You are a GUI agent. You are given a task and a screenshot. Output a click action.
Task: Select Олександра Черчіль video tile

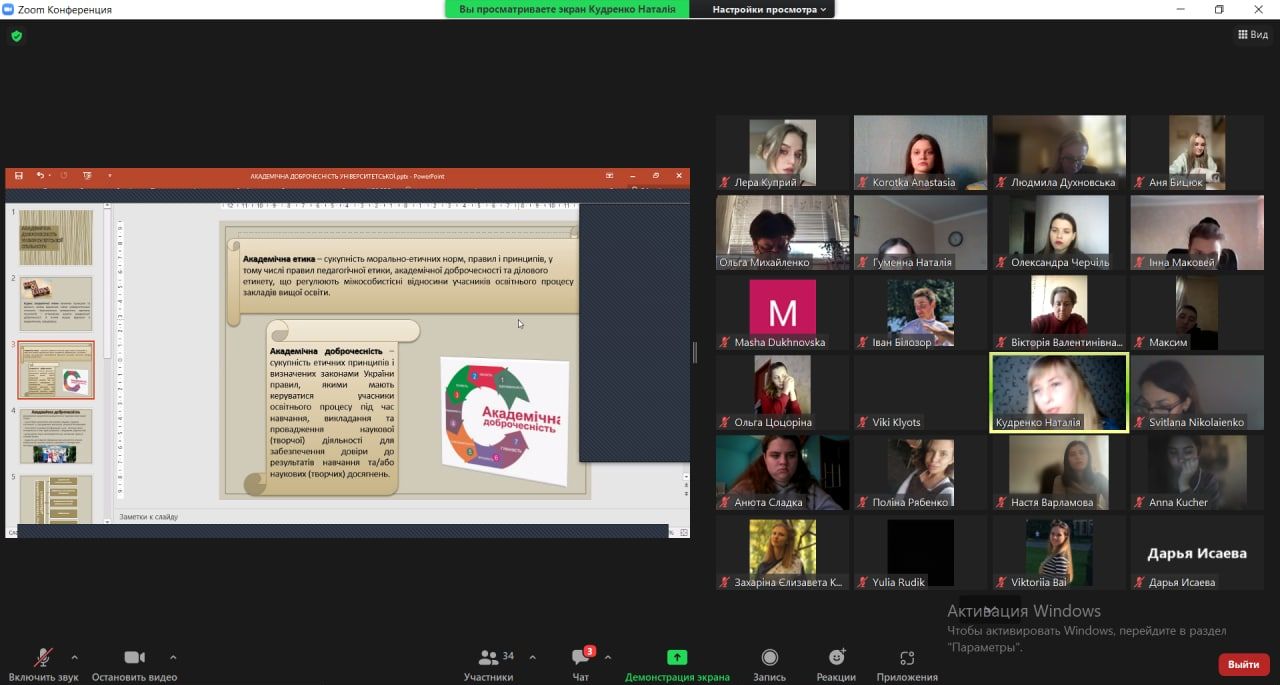click(x=1059, y=232)
